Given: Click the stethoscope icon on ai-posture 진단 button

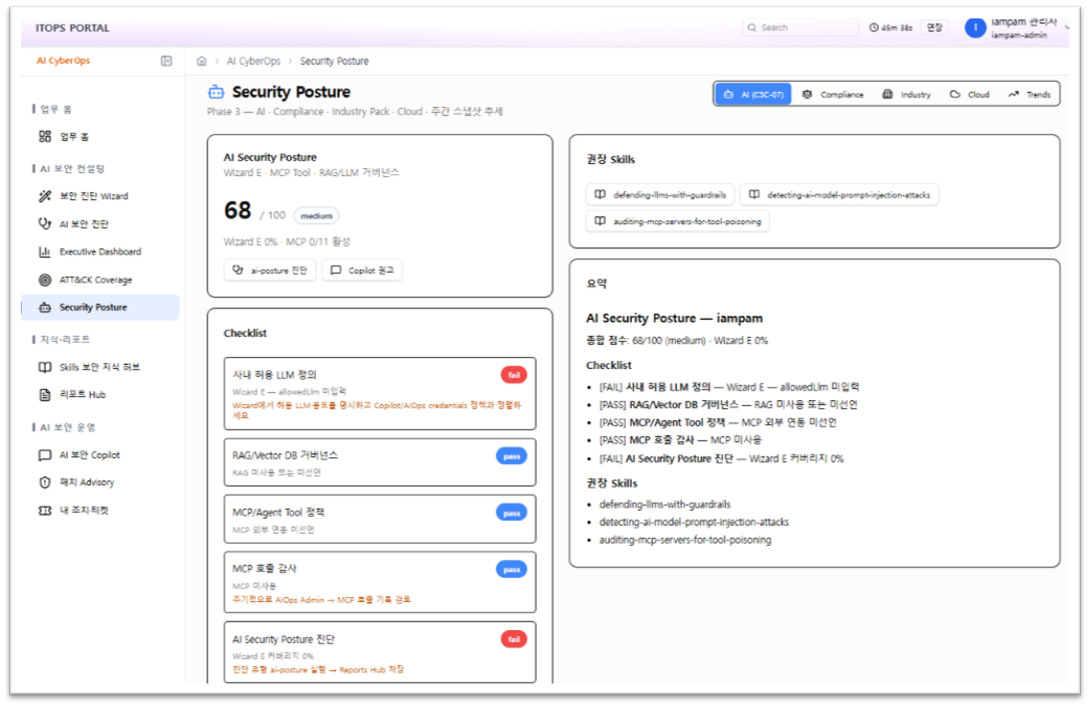Looking at the screenshot, I should pos(238,270).
